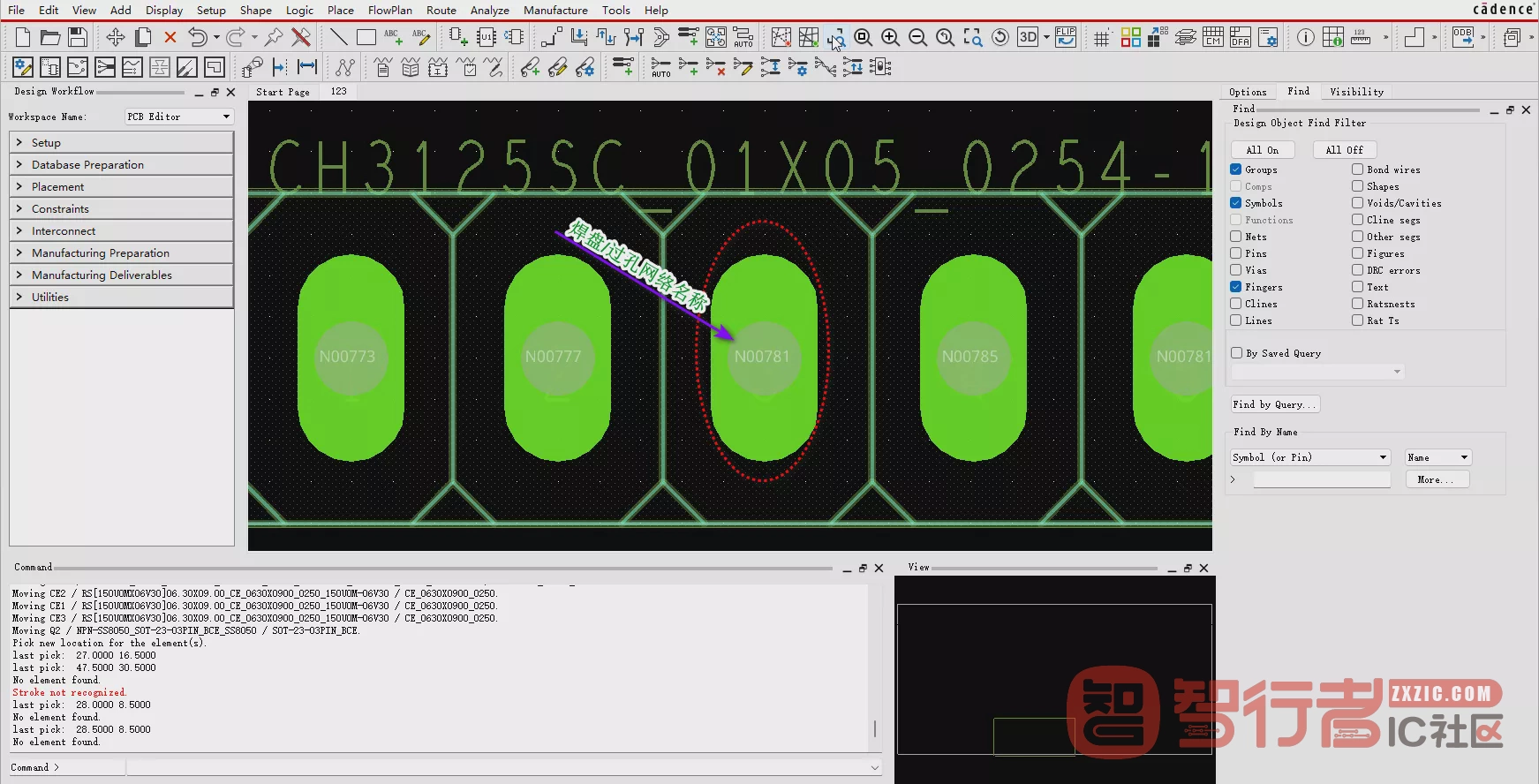
Task: Uncheck the Groups checkbox
Action: coord(1236,170)
